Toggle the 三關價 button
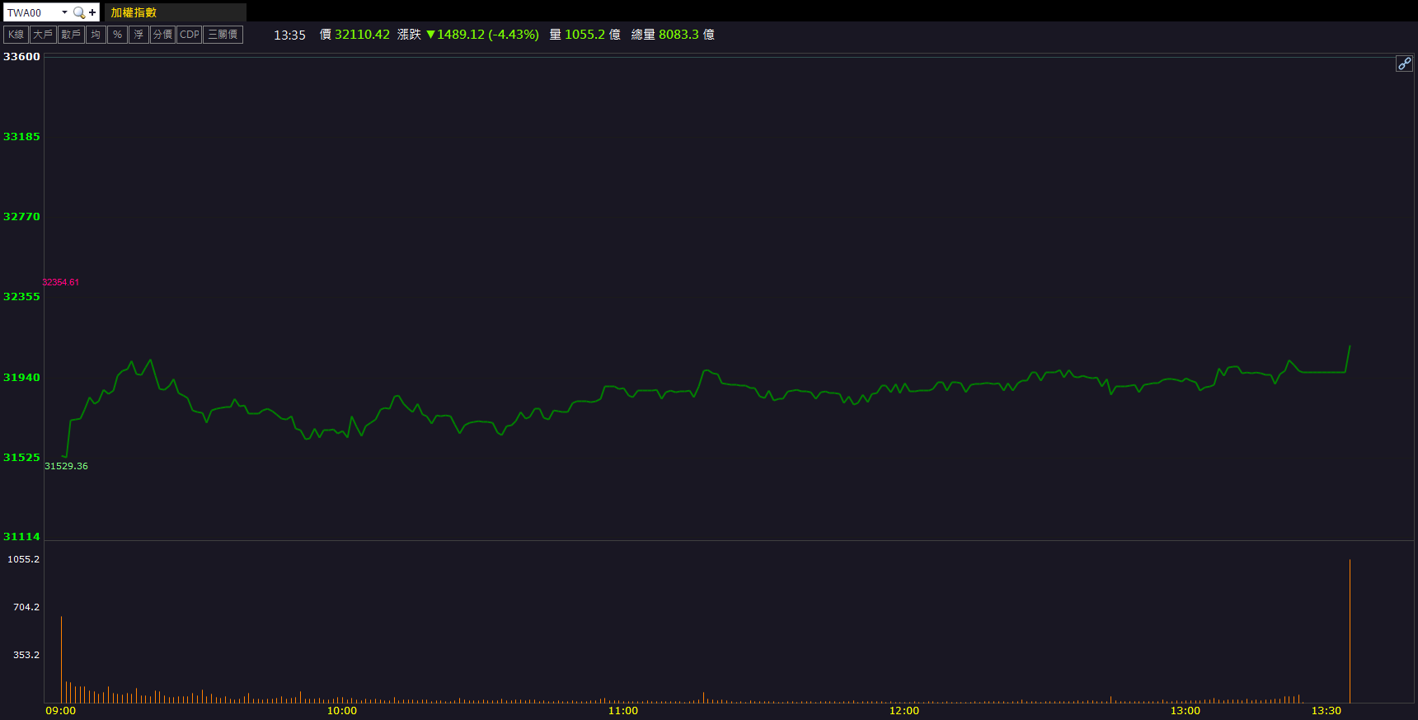 [x=223, y=35]
